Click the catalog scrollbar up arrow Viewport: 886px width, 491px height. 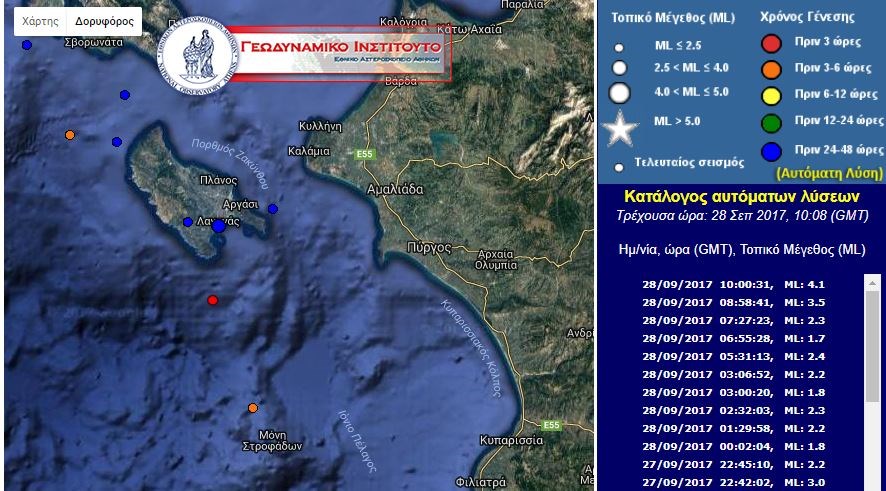coord(872,282)
